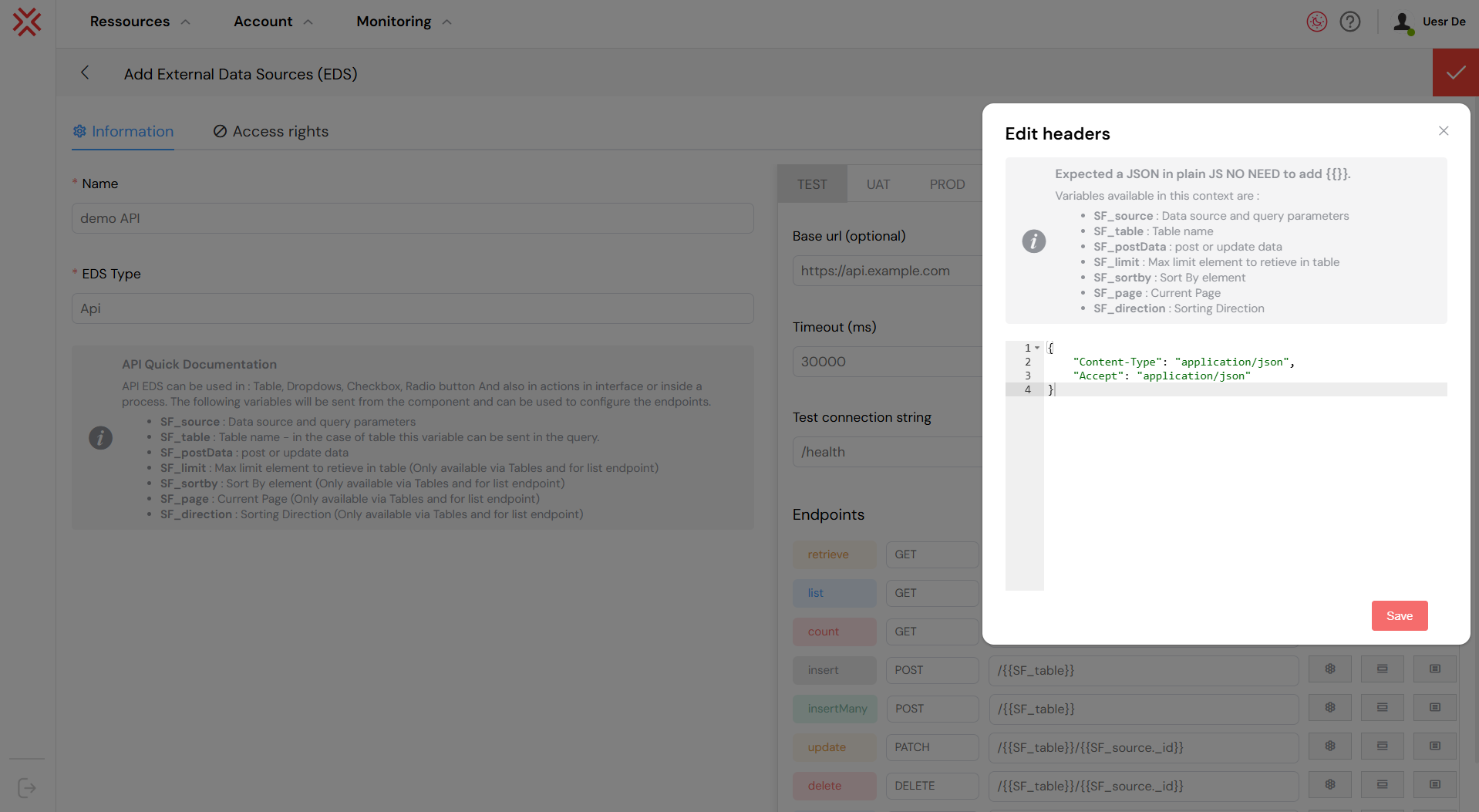Viewport: 1479px width, 812px height.
Task: Click the gear icon in the insert endpoint row
Action: 1329,669
